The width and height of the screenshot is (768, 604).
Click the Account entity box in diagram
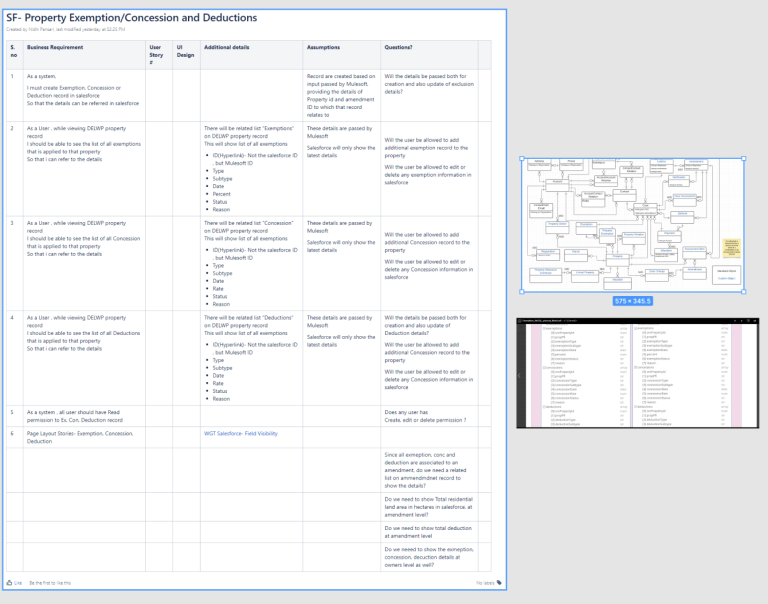pyautogui.click(x=557, y=185)
